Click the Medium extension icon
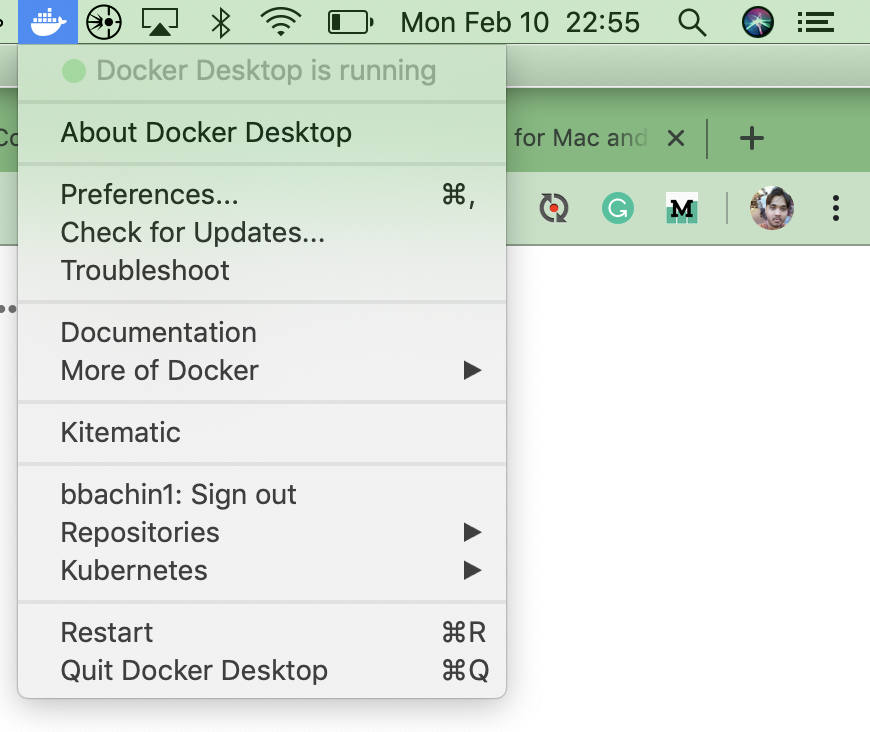Viewport: 870px width, 732px height. point(682,208)
